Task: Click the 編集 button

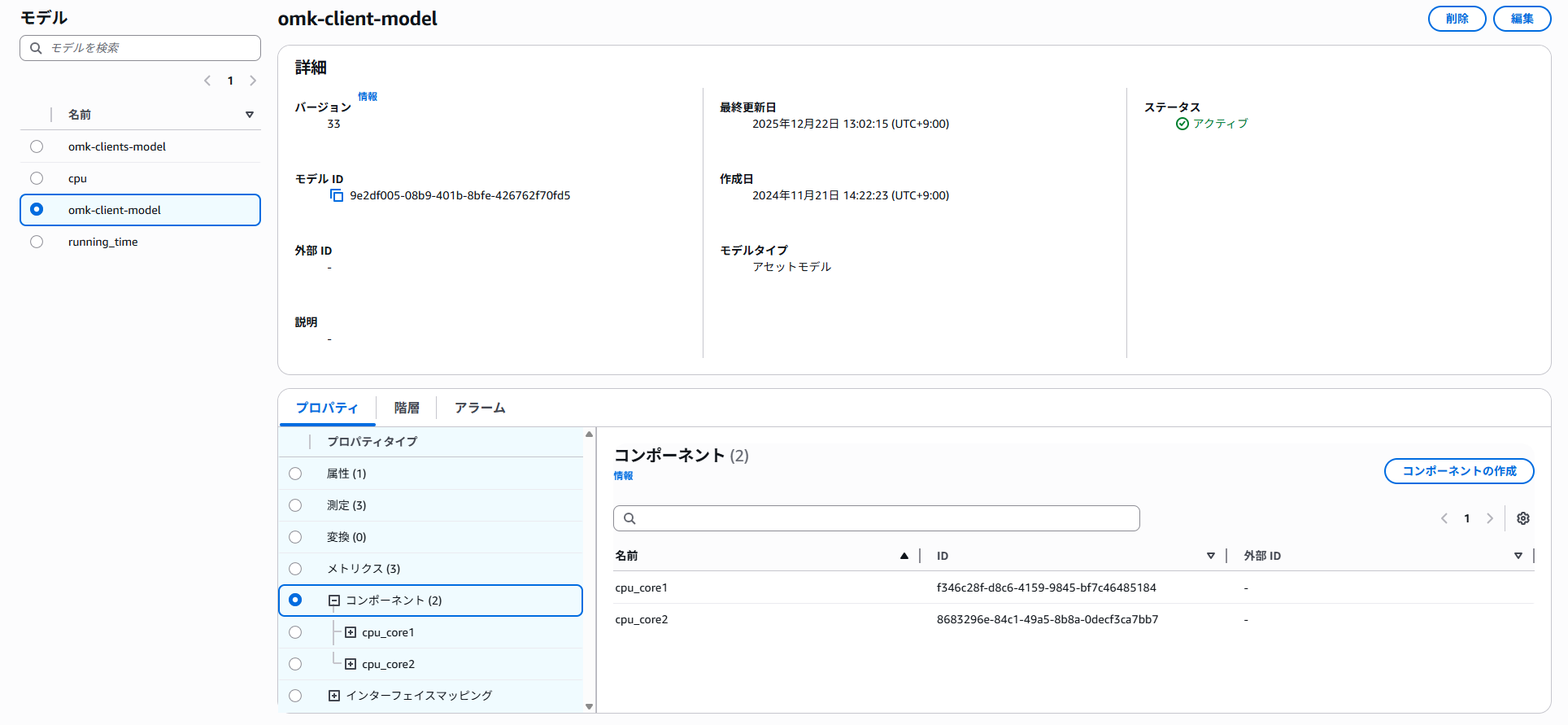Action: 1522,19
